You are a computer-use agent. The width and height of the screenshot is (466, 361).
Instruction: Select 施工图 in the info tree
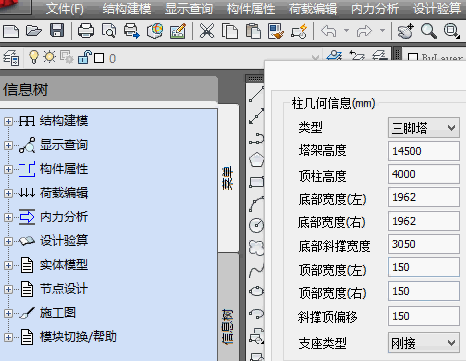(x=58, y=313)
